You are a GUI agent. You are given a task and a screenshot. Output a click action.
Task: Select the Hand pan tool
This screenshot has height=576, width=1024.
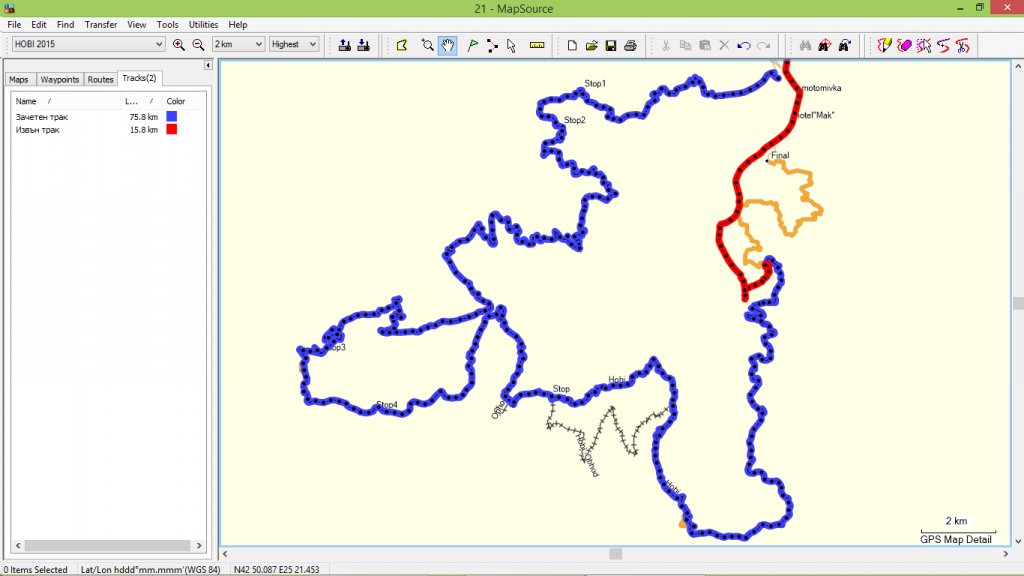[x=447, y=45]
